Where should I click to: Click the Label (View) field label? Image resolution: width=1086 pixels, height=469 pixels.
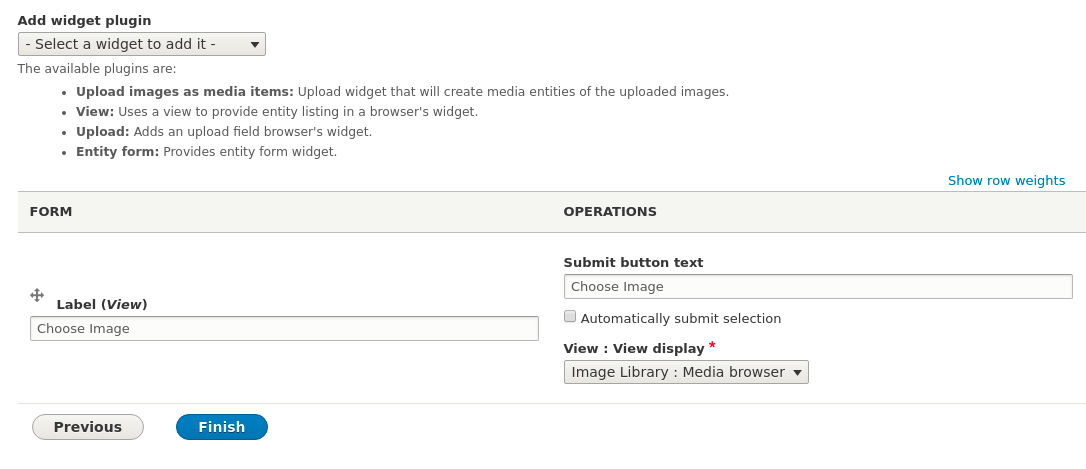102,305
